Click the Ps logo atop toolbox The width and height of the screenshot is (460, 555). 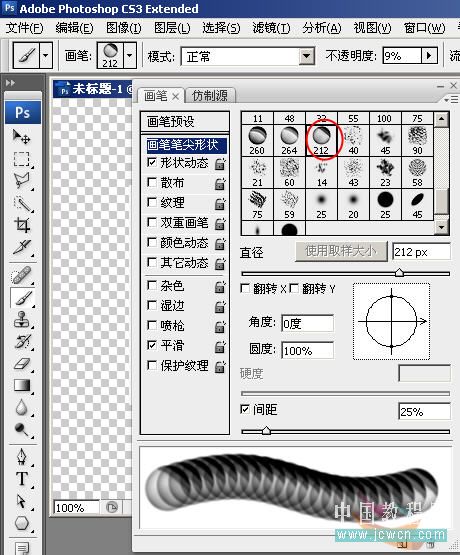[x=23, y=113]
